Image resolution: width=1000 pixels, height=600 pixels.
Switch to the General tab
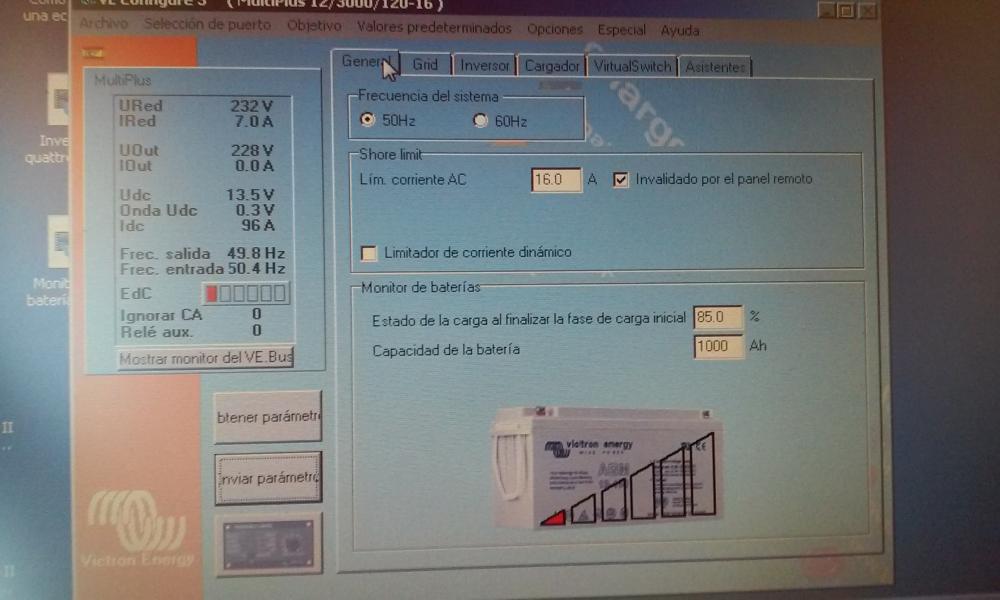point(365,62)
